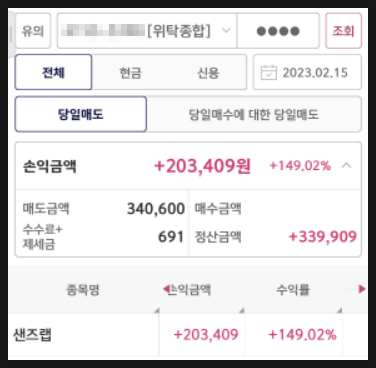Sort by the 손익금액 column header
Image resolution: width=376 pixels, height=368 pixels.
click(189, 290)
